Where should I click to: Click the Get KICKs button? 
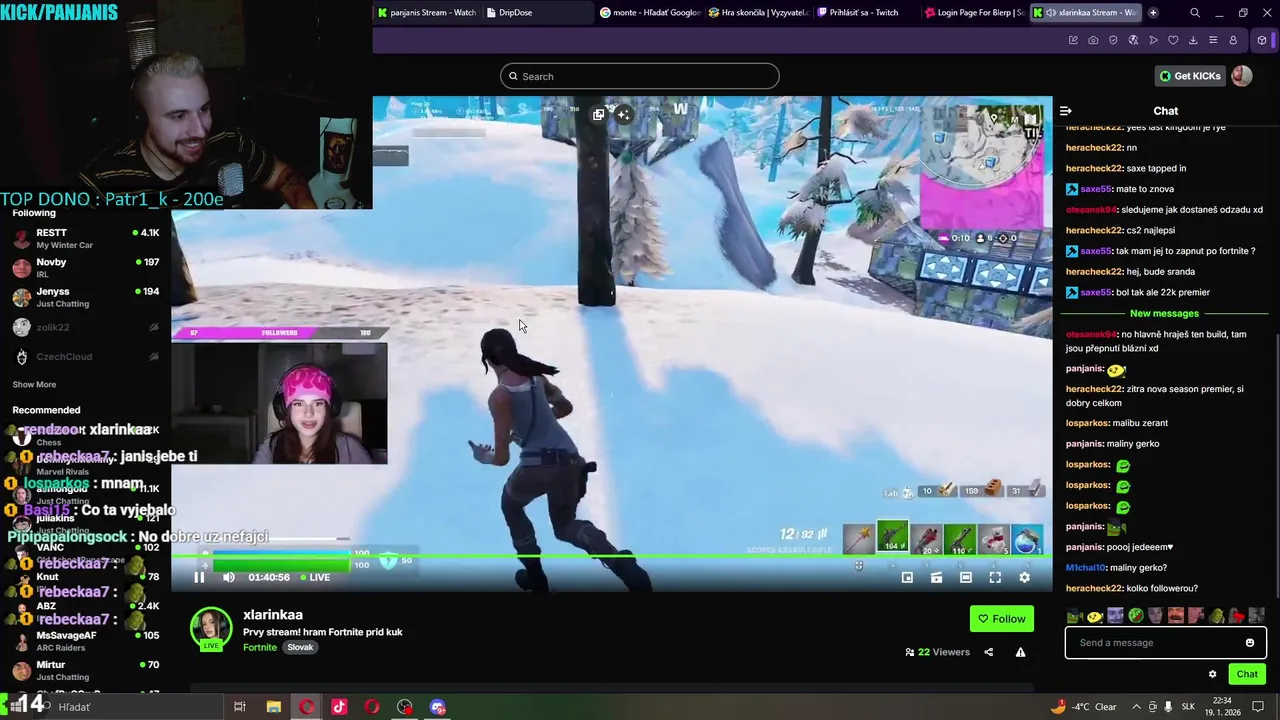(x=1189, y=76)
